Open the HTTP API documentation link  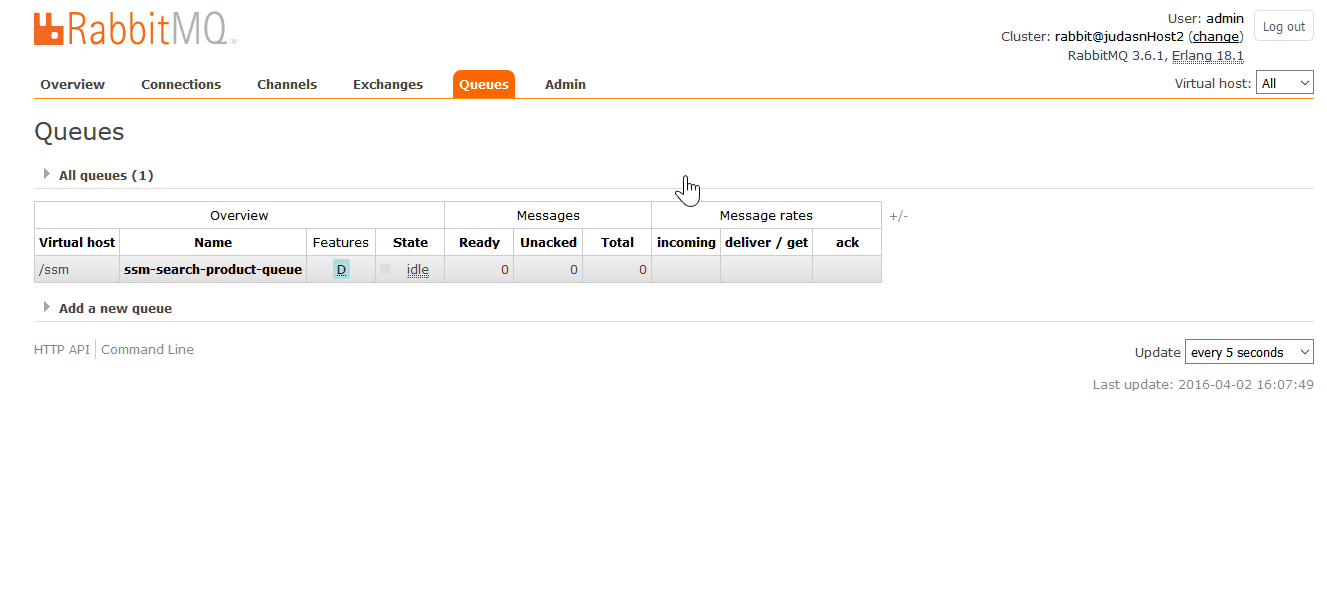coord(61,348)
